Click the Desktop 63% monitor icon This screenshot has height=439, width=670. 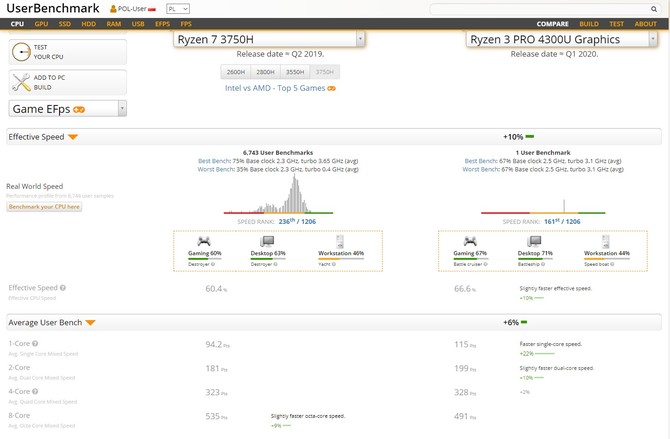click(x=267, y=242)
